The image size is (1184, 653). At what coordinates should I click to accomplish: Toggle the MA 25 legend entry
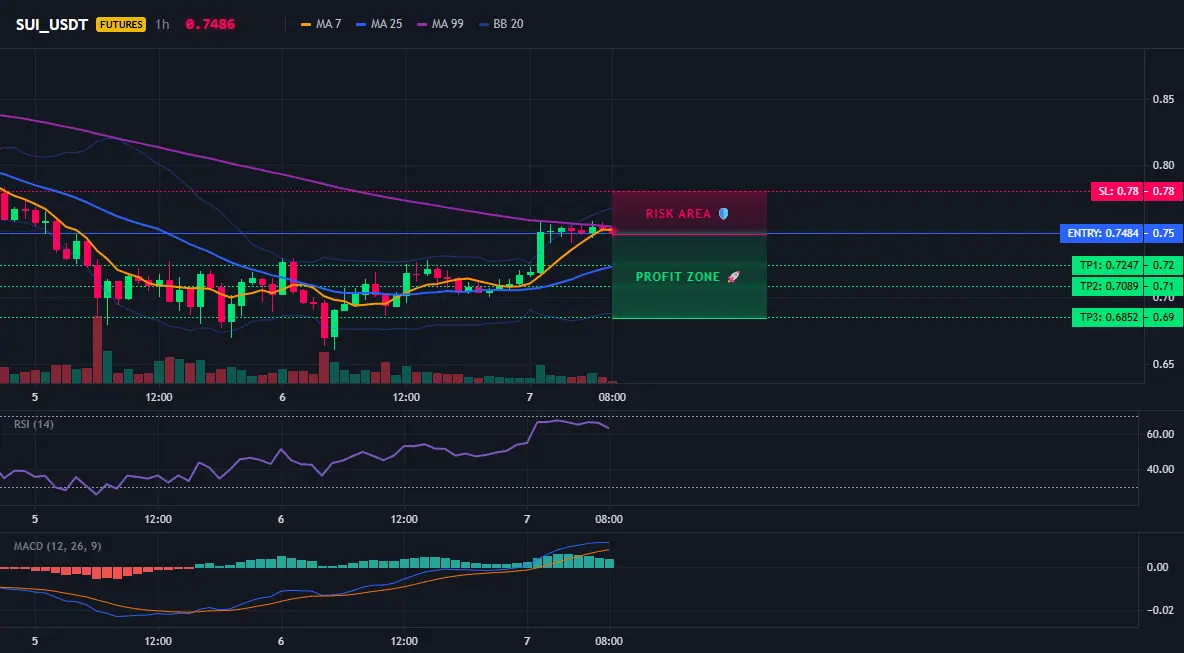click(379, 24)
